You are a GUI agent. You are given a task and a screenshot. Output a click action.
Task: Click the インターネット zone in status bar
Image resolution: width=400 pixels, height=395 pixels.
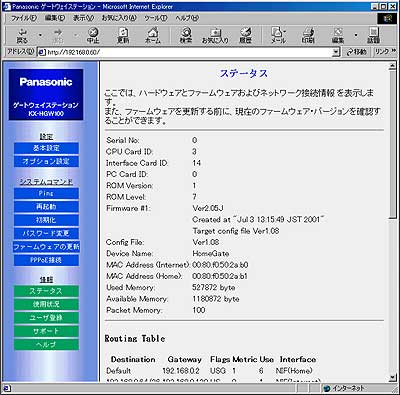tap(345, 388)
